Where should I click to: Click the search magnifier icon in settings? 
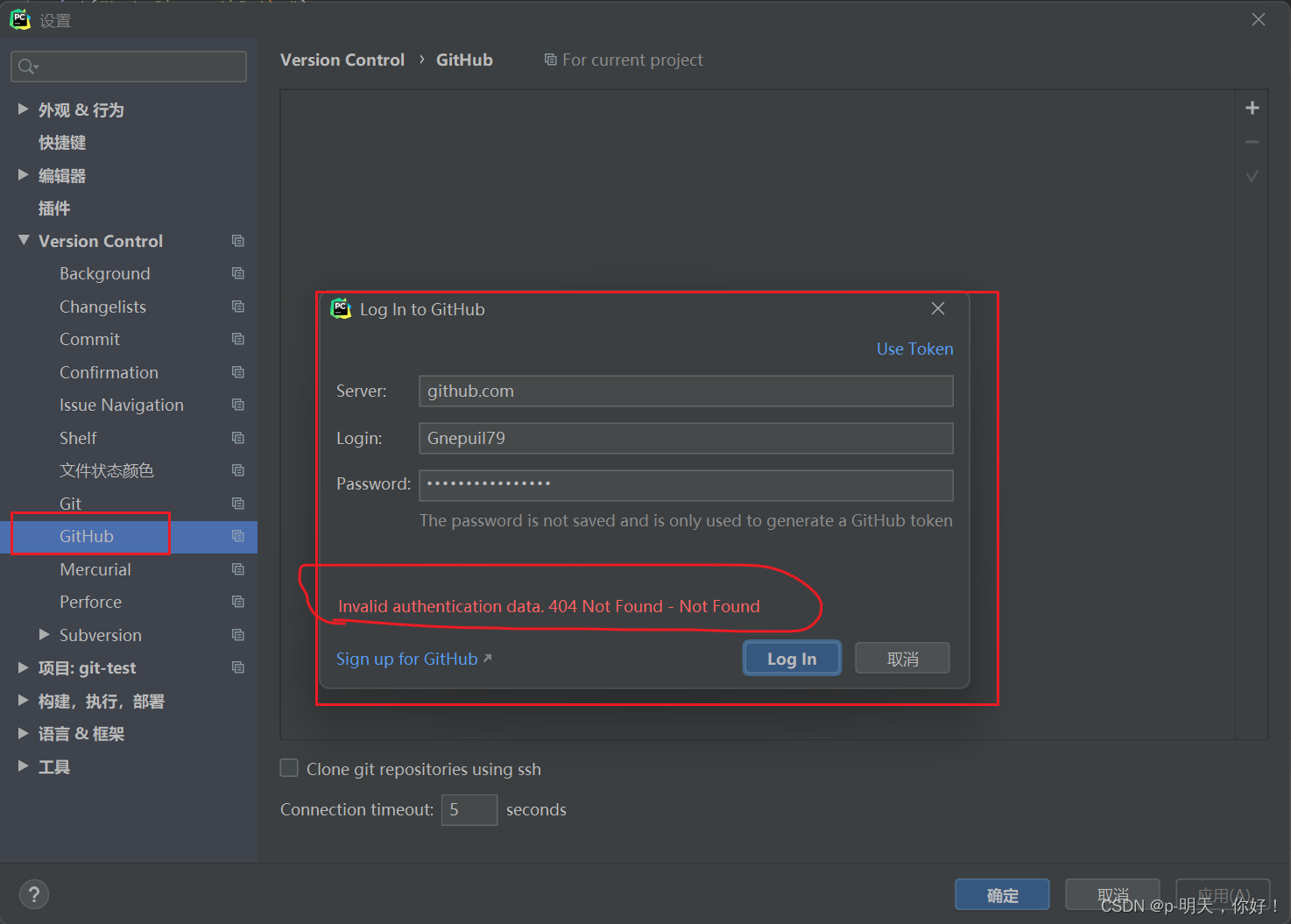[x=27, y=67]
